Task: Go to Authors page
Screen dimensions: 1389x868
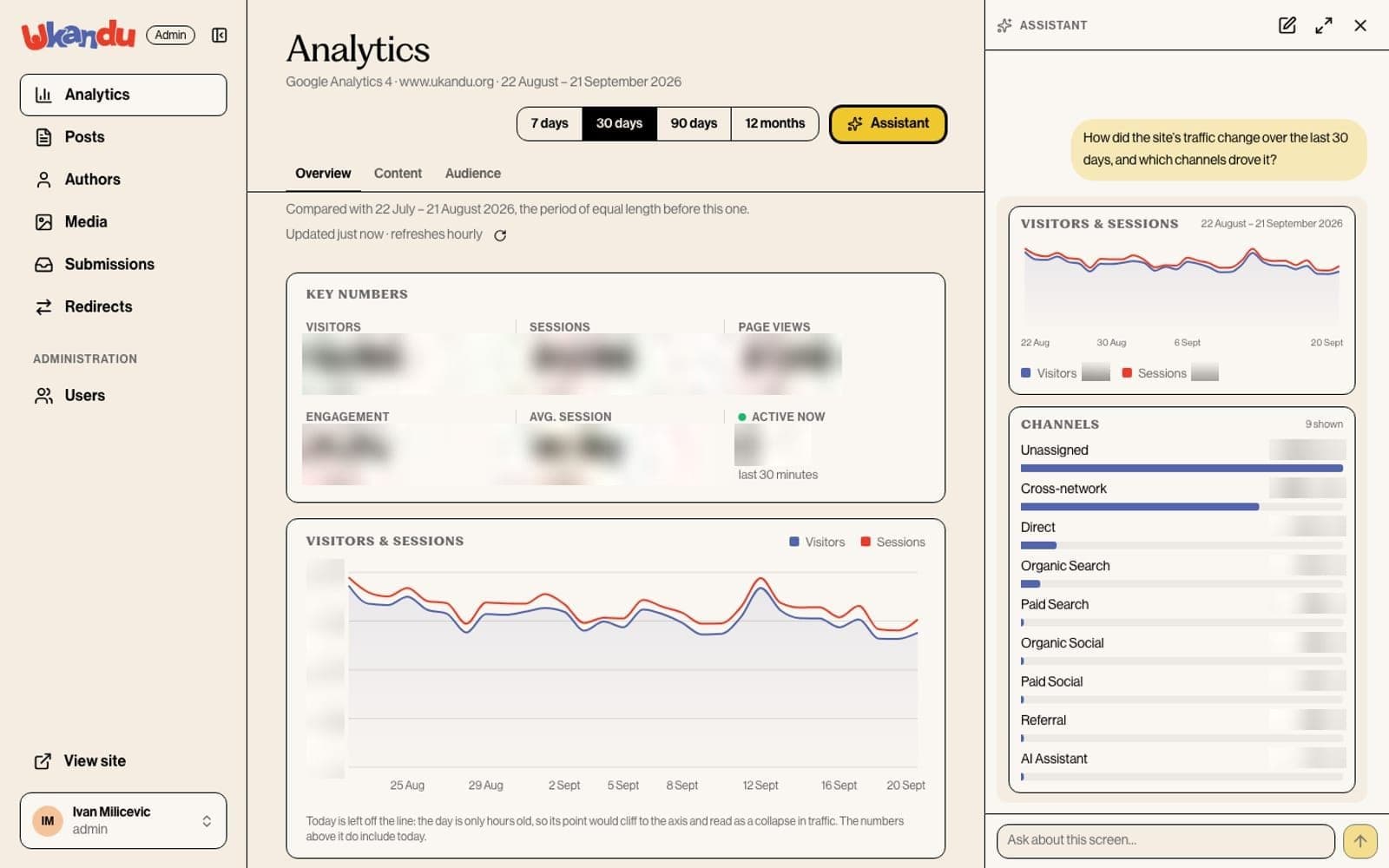Action: (123, 180)
